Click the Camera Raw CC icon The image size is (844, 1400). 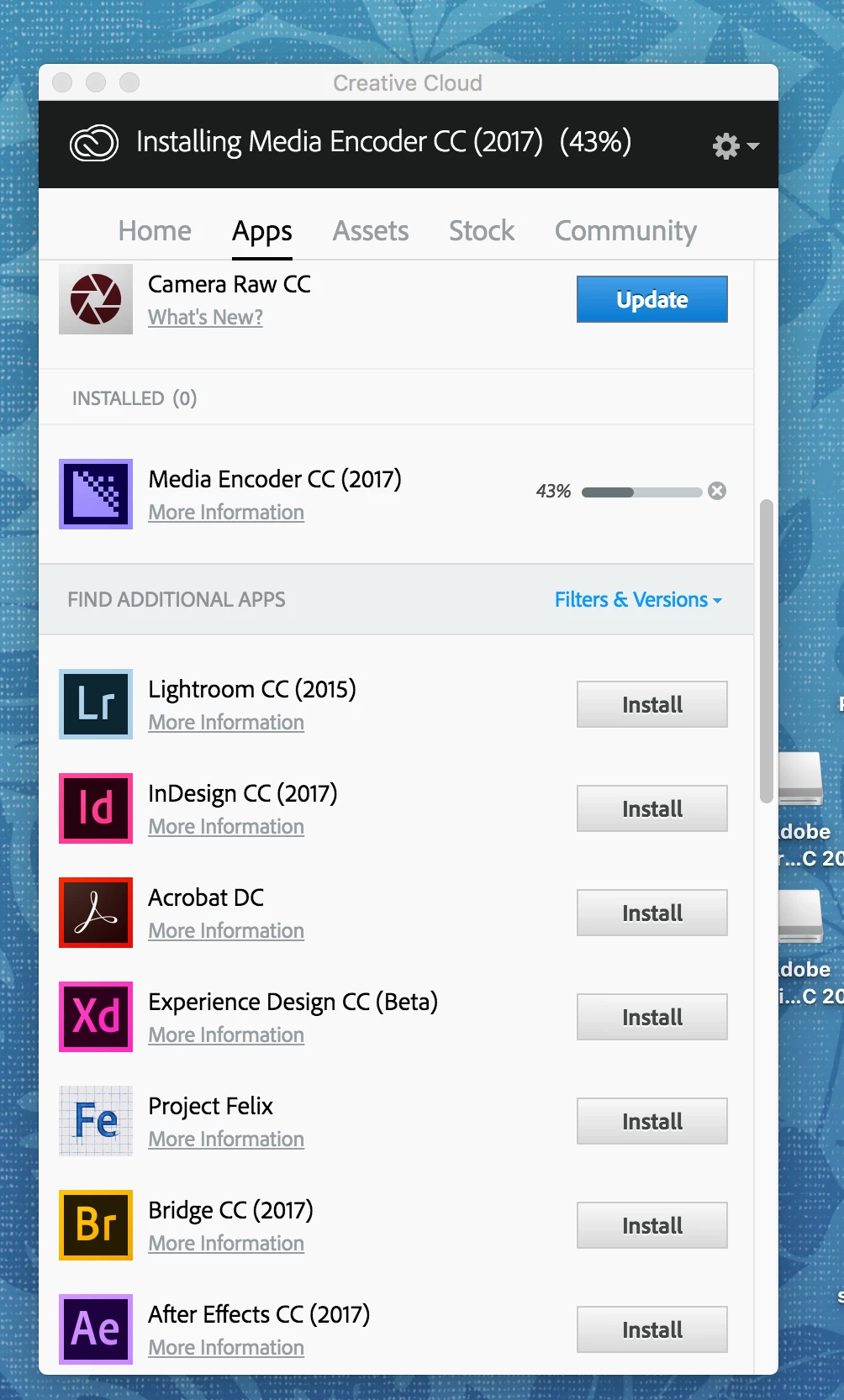click(x=96, y=299)
